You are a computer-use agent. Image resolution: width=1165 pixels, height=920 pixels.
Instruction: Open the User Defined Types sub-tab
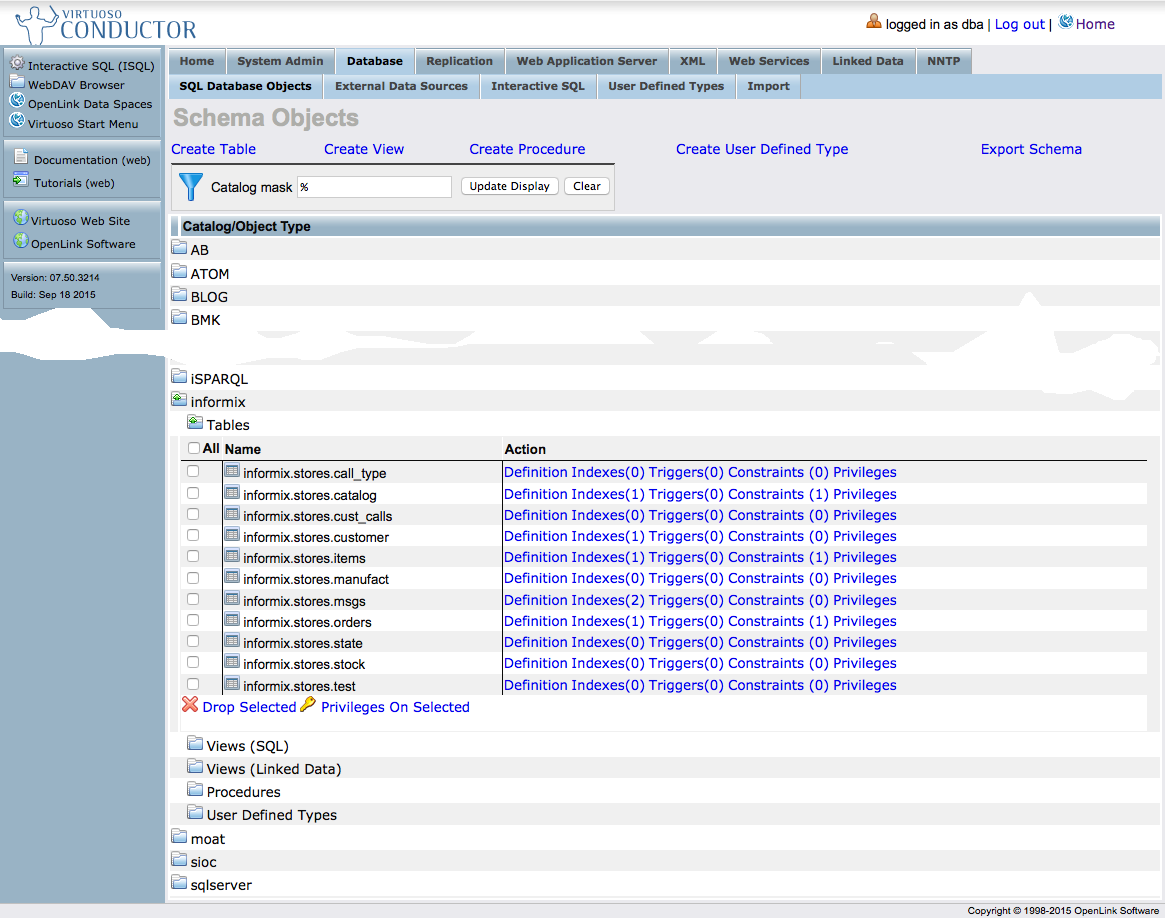[666, 86]
